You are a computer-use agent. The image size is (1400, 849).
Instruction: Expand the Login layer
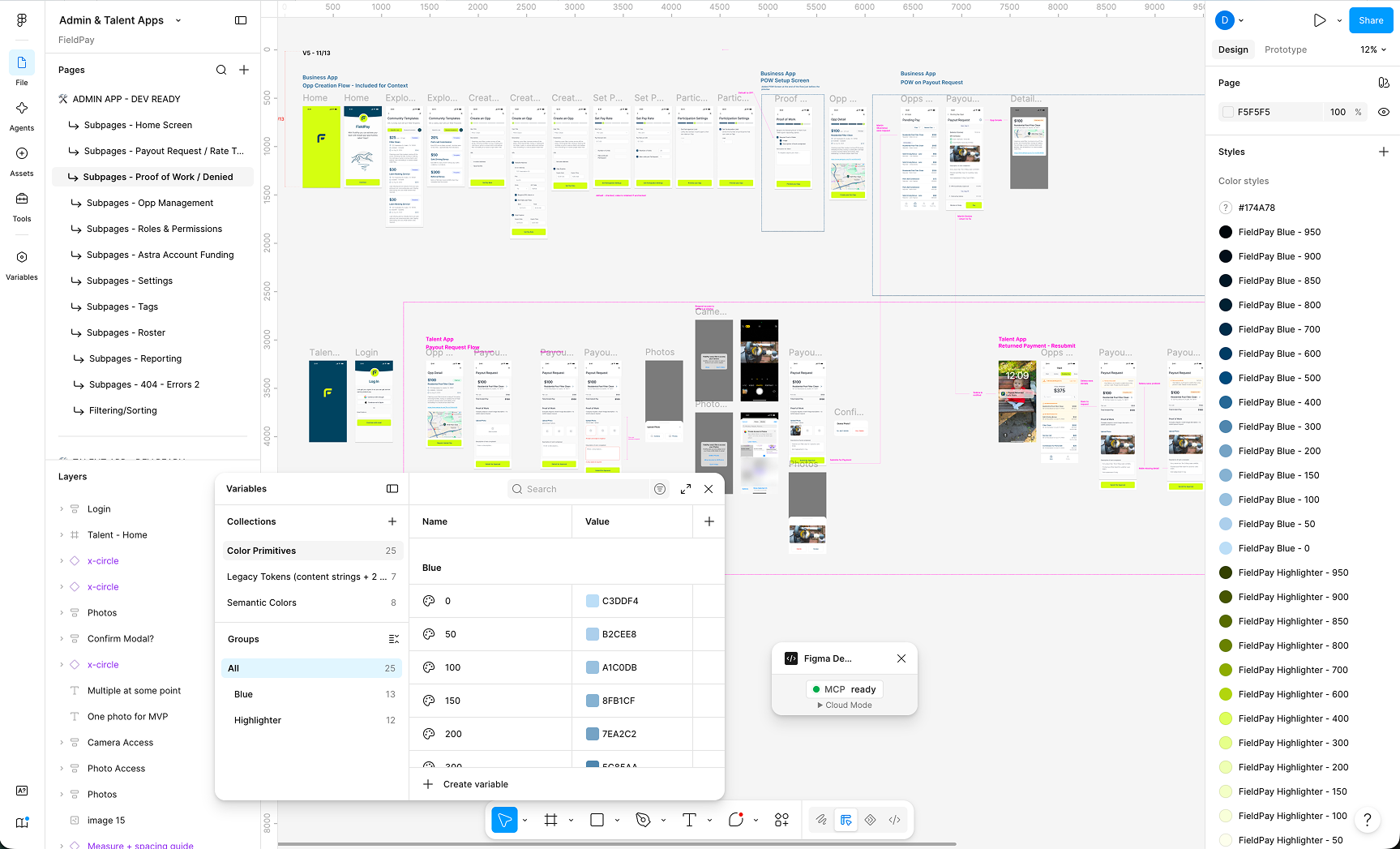62,509
